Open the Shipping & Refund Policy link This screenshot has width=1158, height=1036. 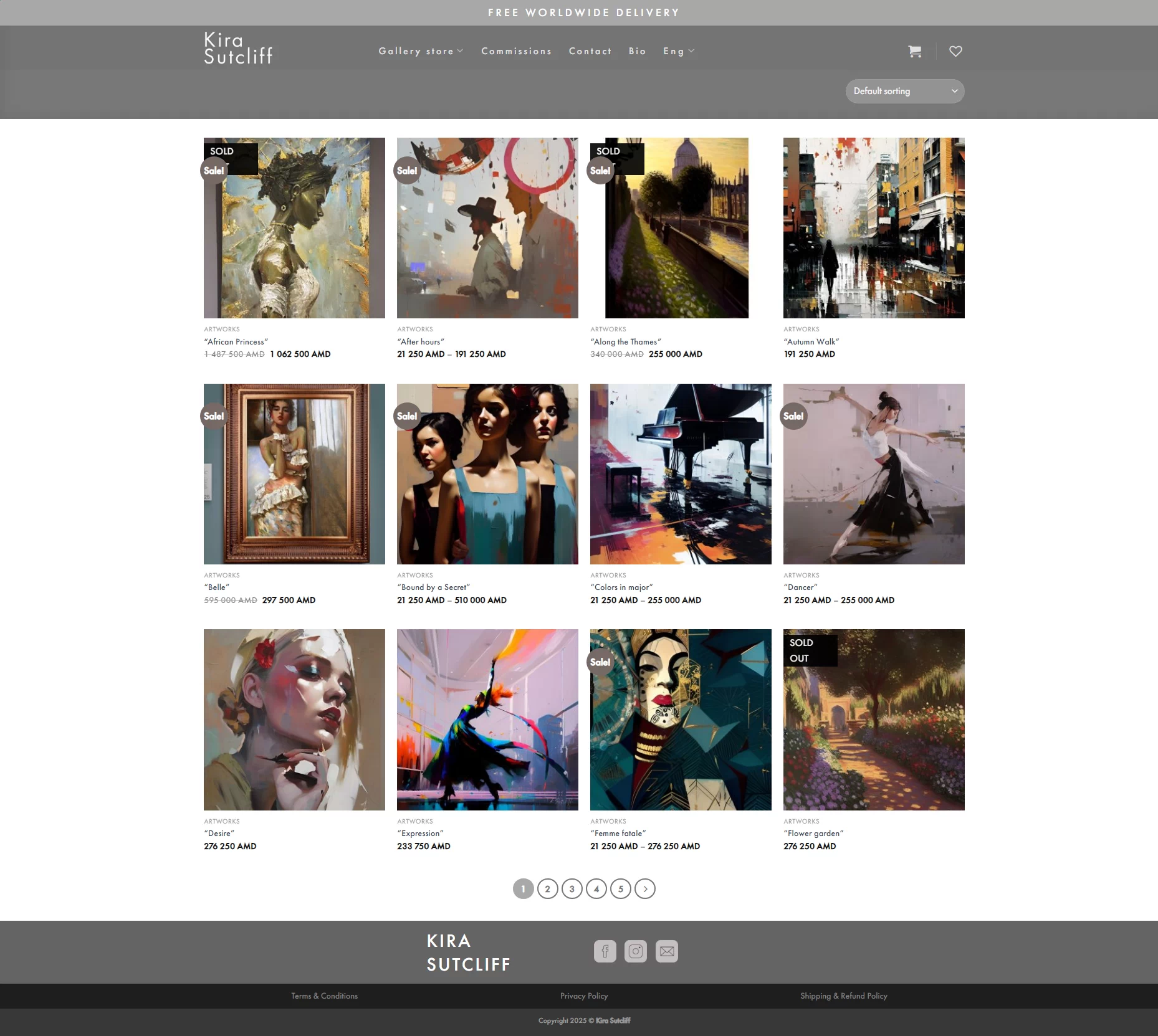point(843,996)
